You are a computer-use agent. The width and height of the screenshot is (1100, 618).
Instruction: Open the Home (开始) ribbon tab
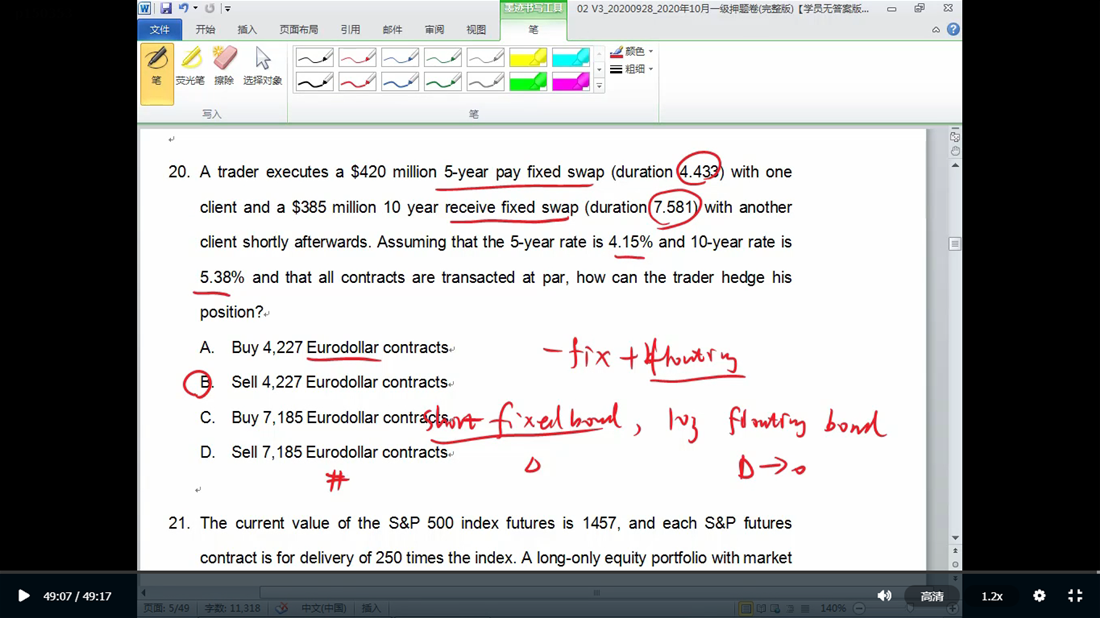[205, 29]
